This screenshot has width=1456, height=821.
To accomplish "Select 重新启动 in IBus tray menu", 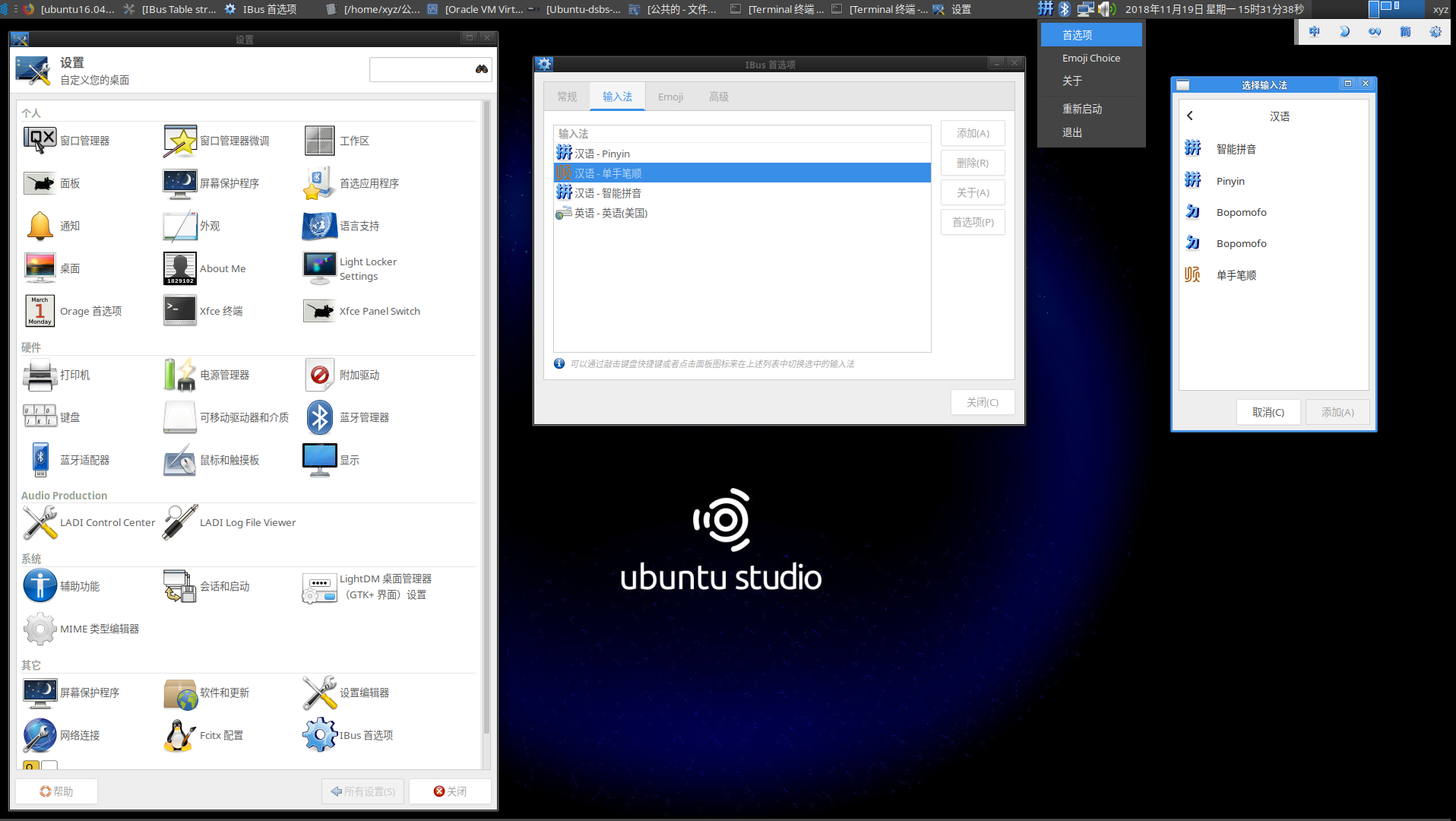I will 1091,109.
